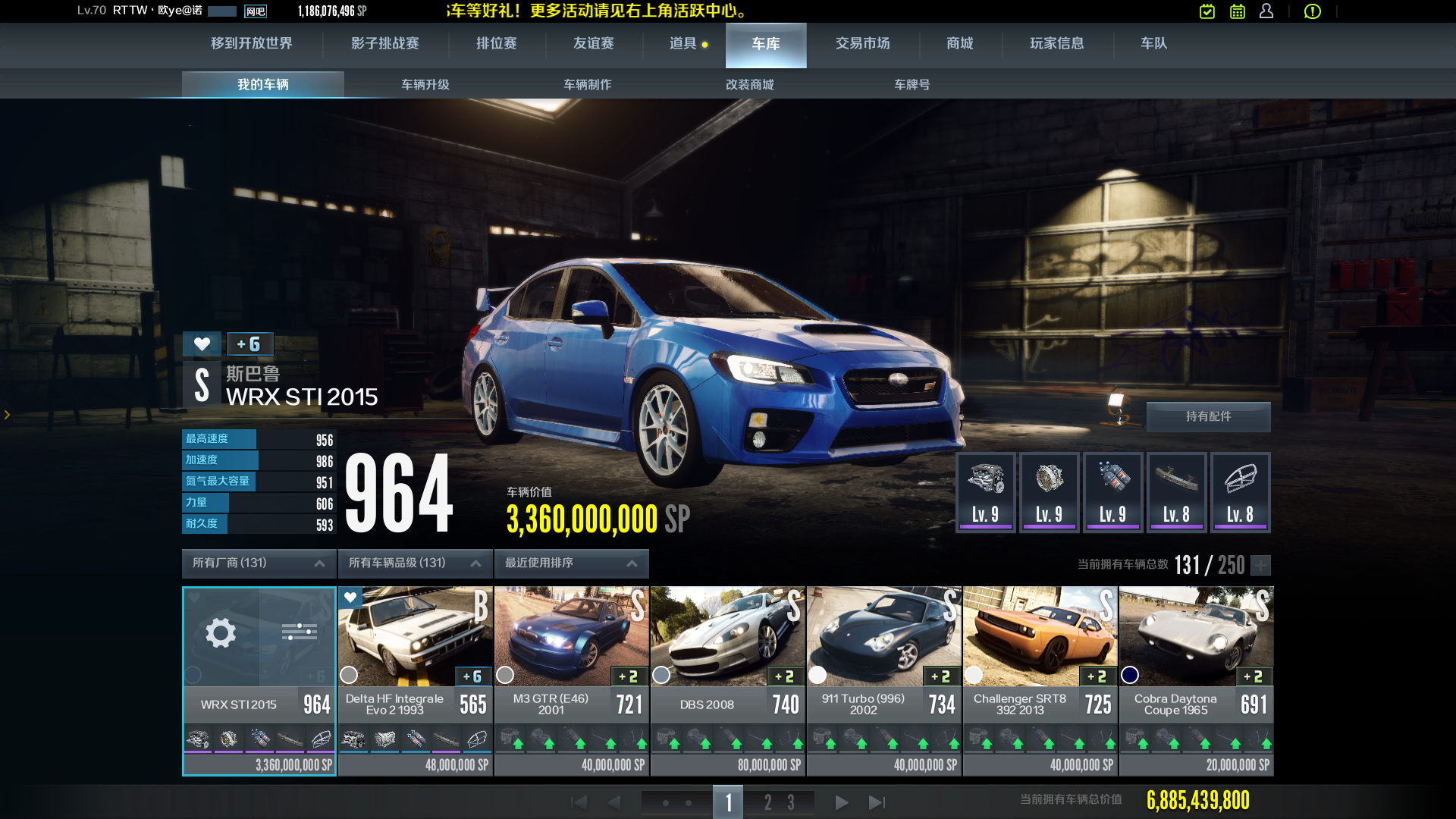The width and height of the screenshot is (1456, 819).
Task: Select the Cobra Daytona Coupe 1965 card
Action: [x=1197, y=681]
